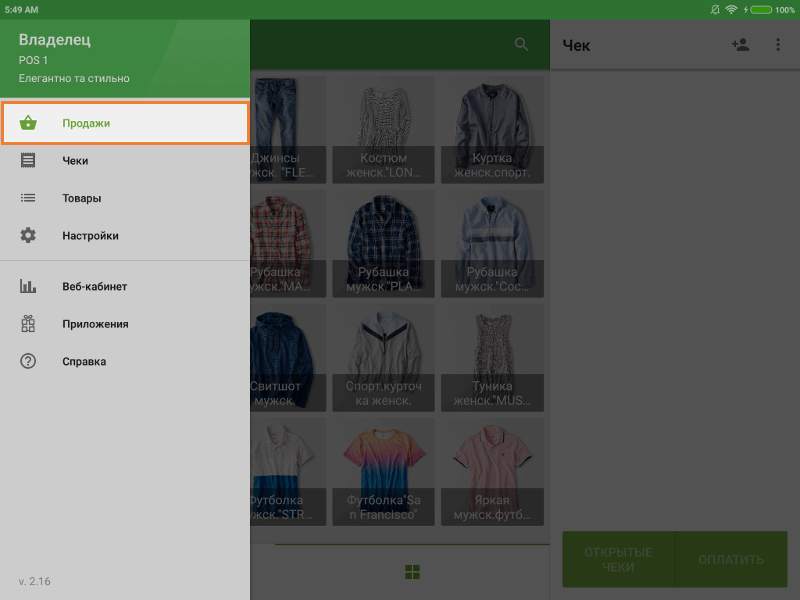Click the Приложения gift icon

coord(28,324)
